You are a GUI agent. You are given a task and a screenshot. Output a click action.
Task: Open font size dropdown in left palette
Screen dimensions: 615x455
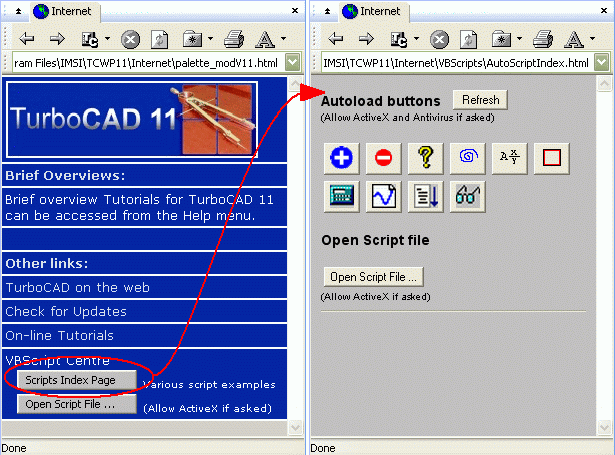[x=284, y=39]
